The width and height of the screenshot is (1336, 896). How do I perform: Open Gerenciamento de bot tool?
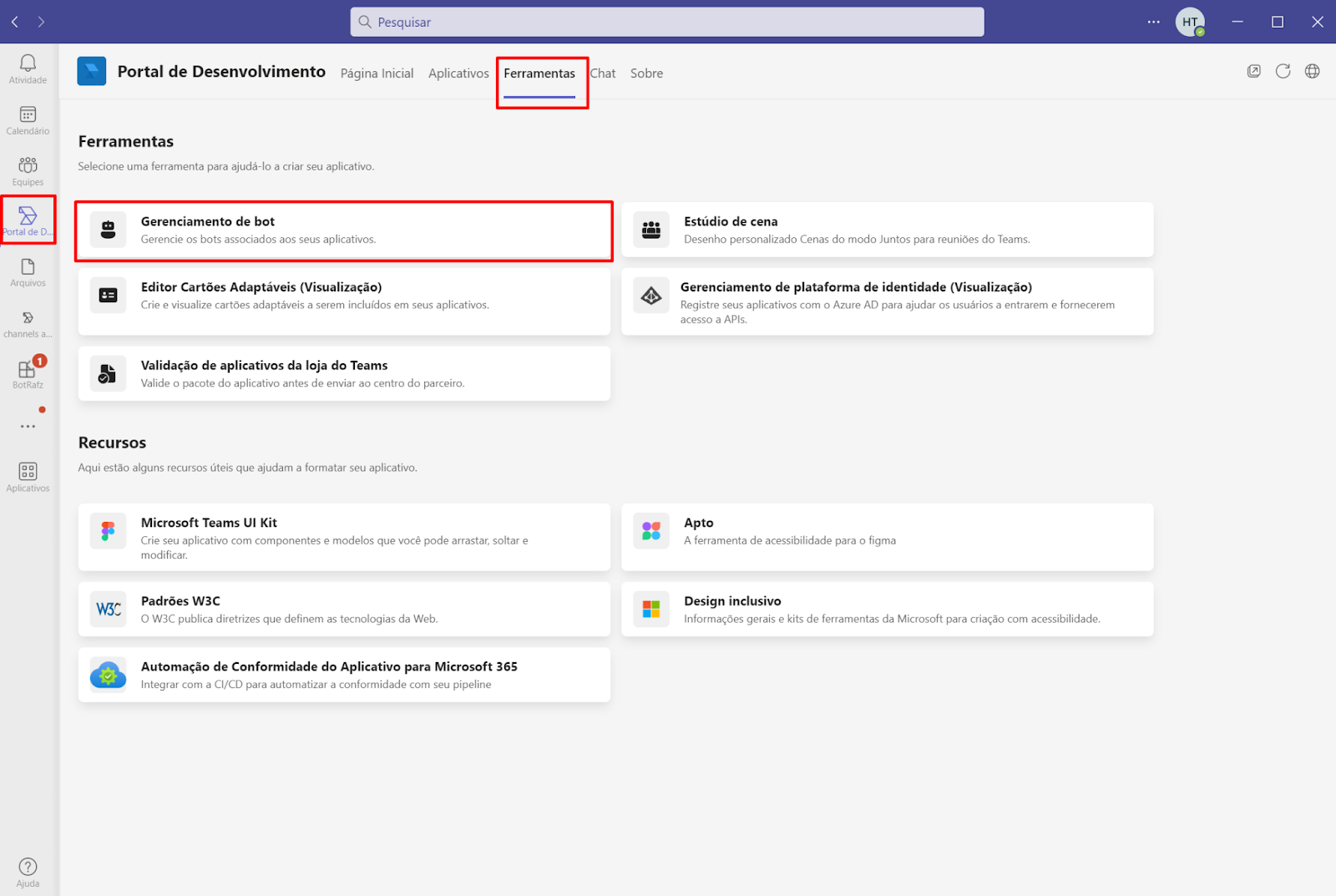click(344, 230)
